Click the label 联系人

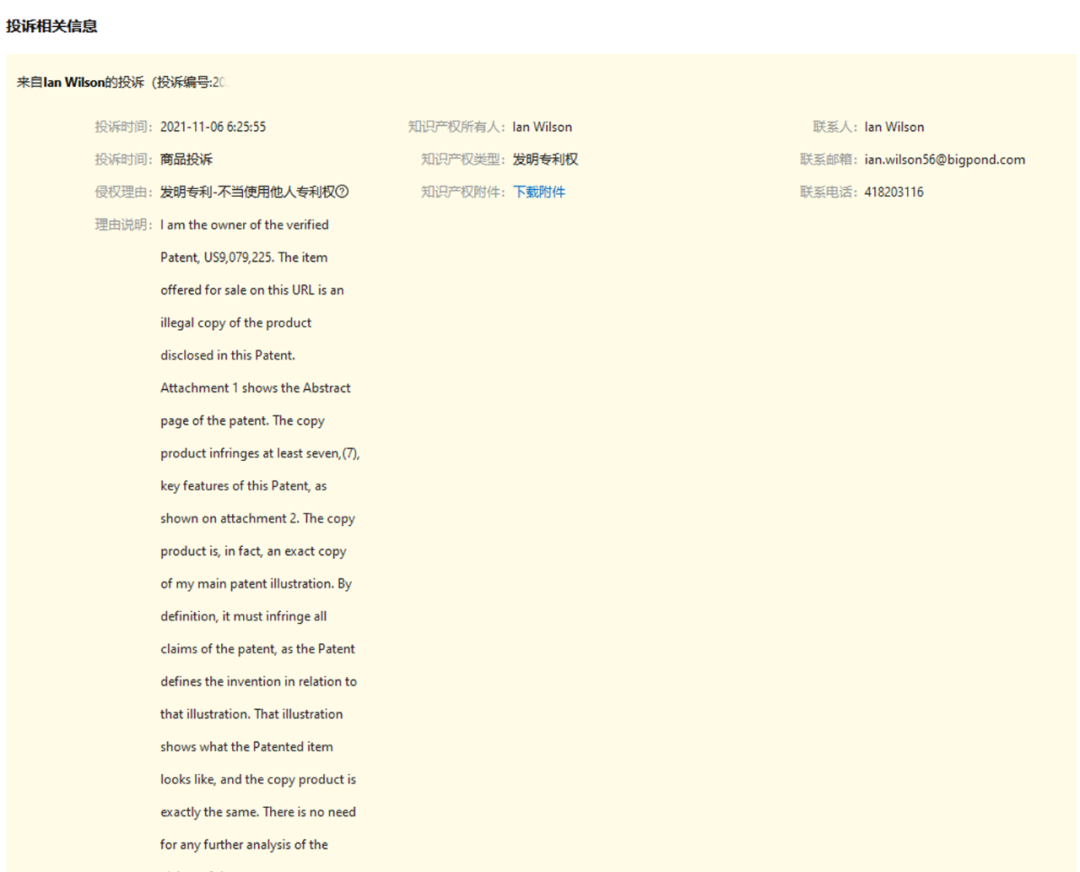835,127
